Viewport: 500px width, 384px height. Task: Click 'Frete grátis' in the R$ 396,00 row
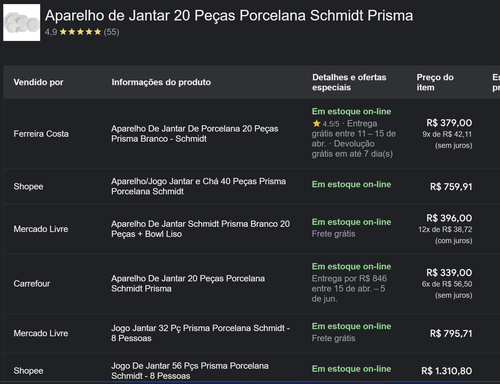[333, 234]
